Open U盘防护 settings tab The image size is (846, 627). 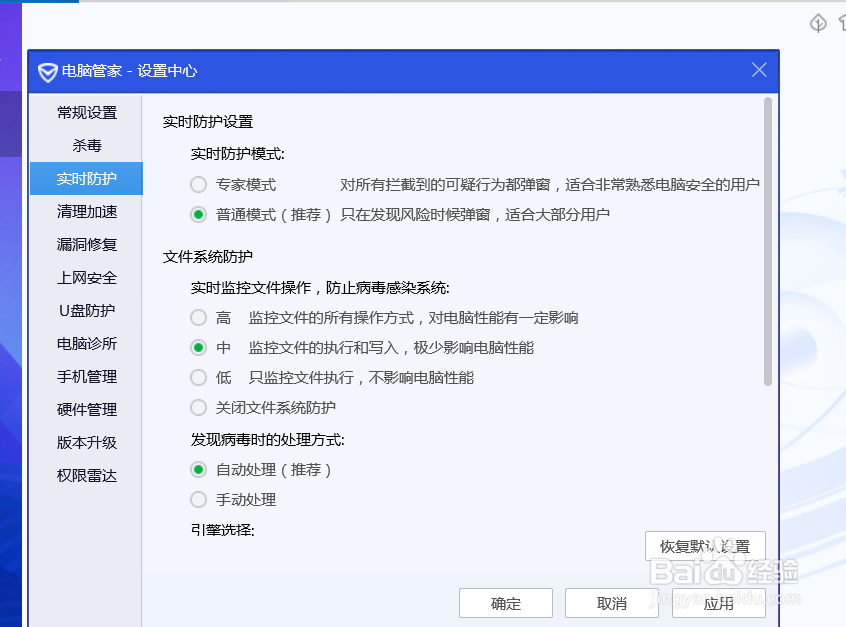click(86, 311)
